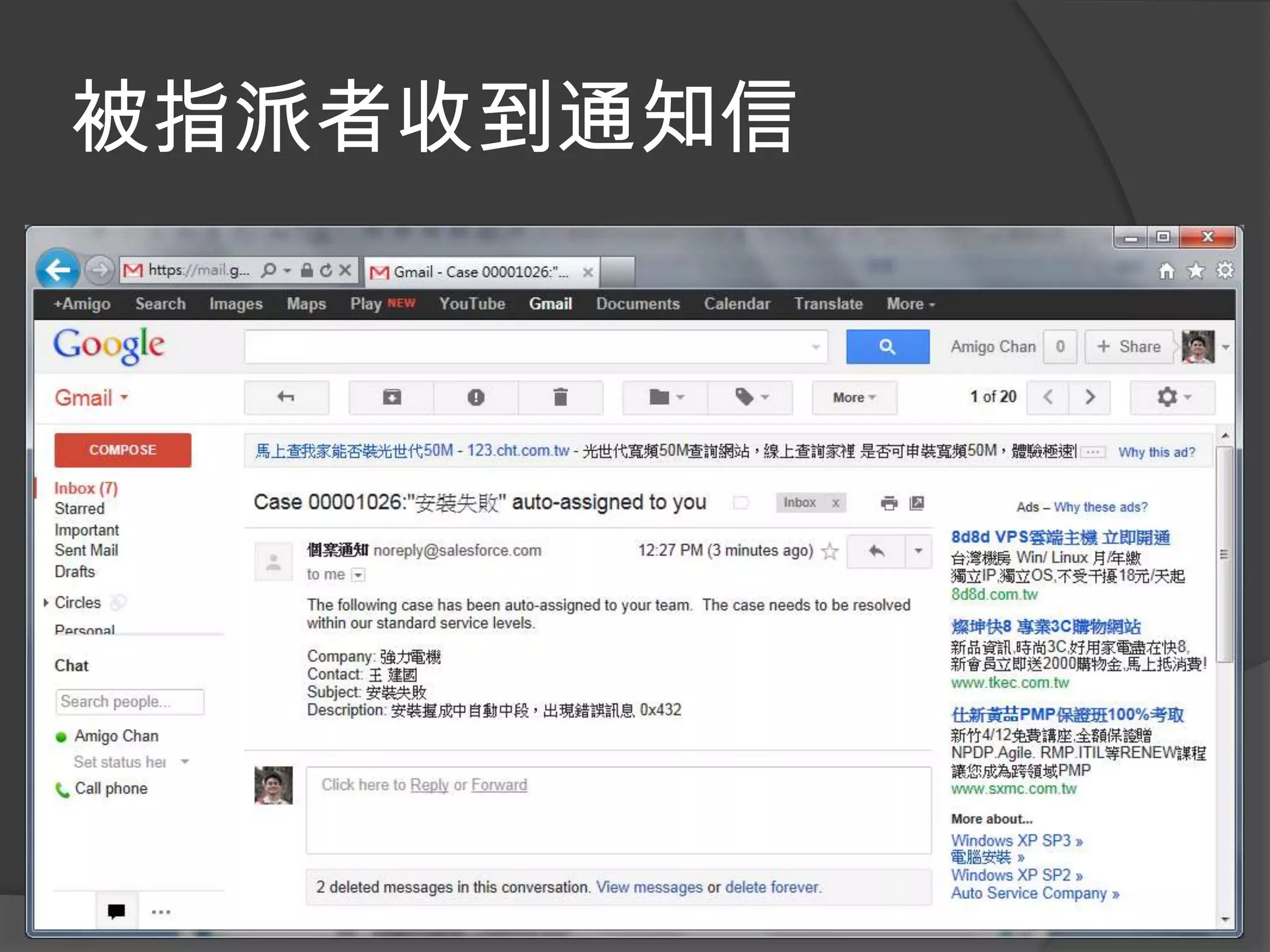Viewport: 1270px width, 952px height.
Task: Click the stop loading X in address bar
Action: click(345, 270)
